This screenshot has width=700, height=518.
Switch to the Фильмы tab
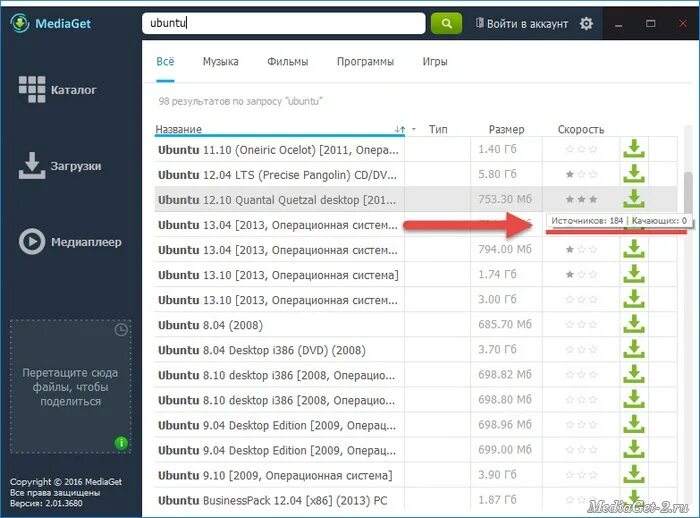pos(288,62)
